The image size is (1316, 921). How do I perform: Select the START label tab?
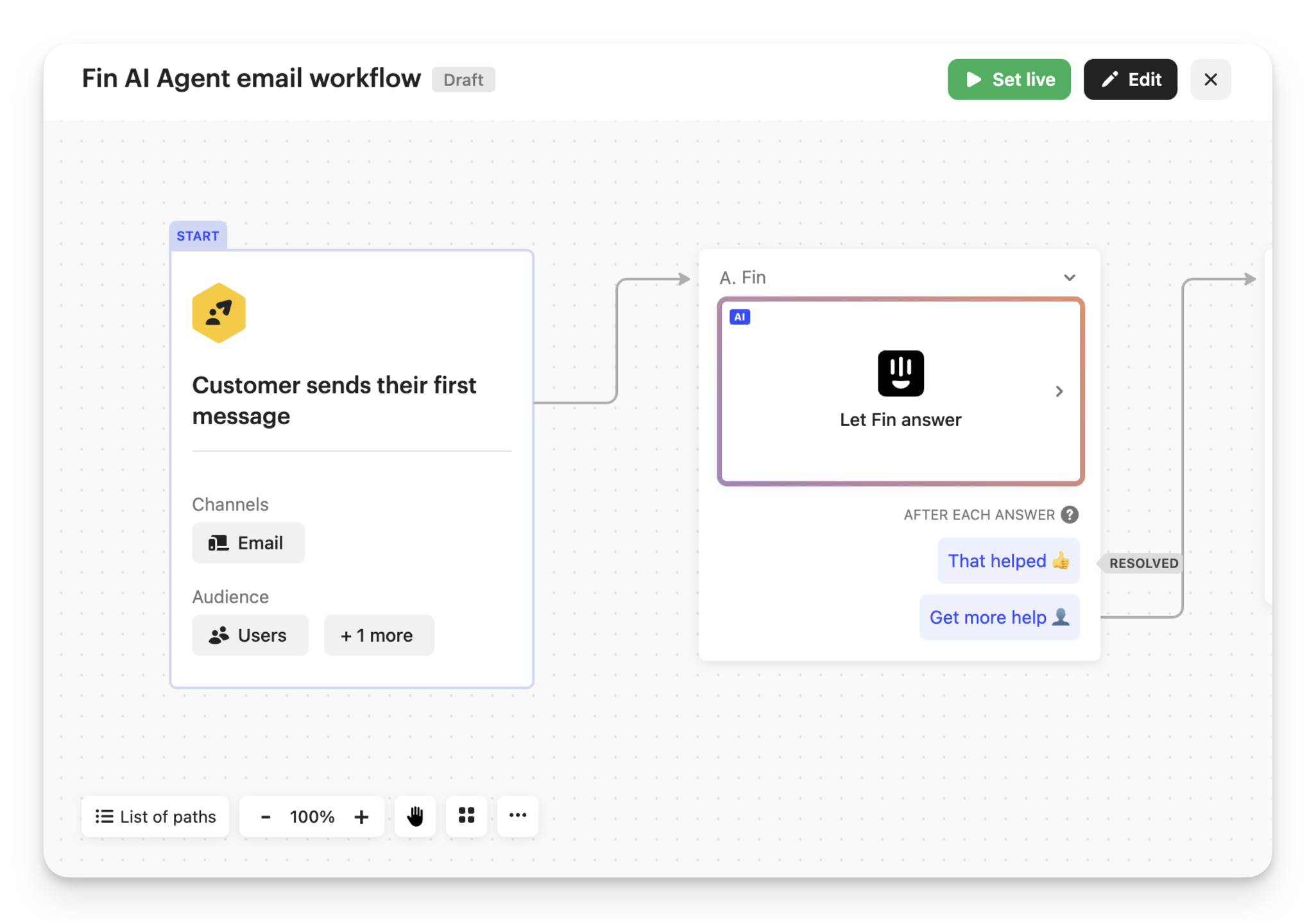click(198, 236)
